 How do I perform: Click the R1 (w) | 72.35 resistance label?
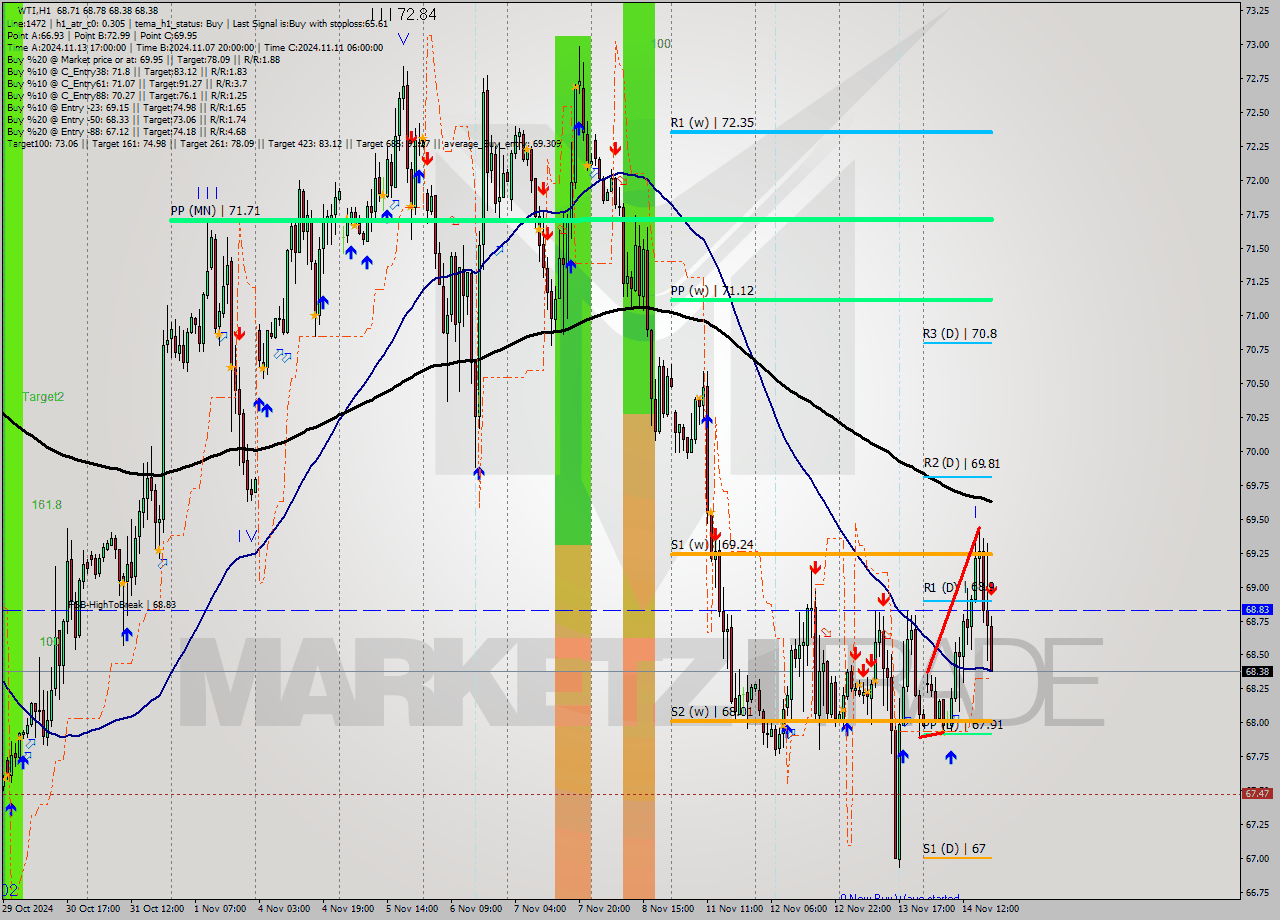(x=712, y=123)
